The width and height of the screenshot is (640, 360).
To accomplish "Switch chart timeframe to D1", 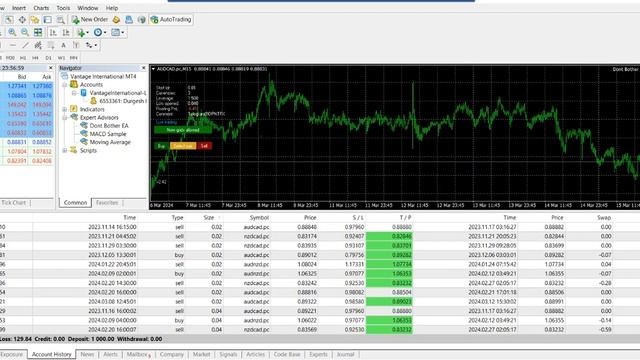I will tap(48, 58).
